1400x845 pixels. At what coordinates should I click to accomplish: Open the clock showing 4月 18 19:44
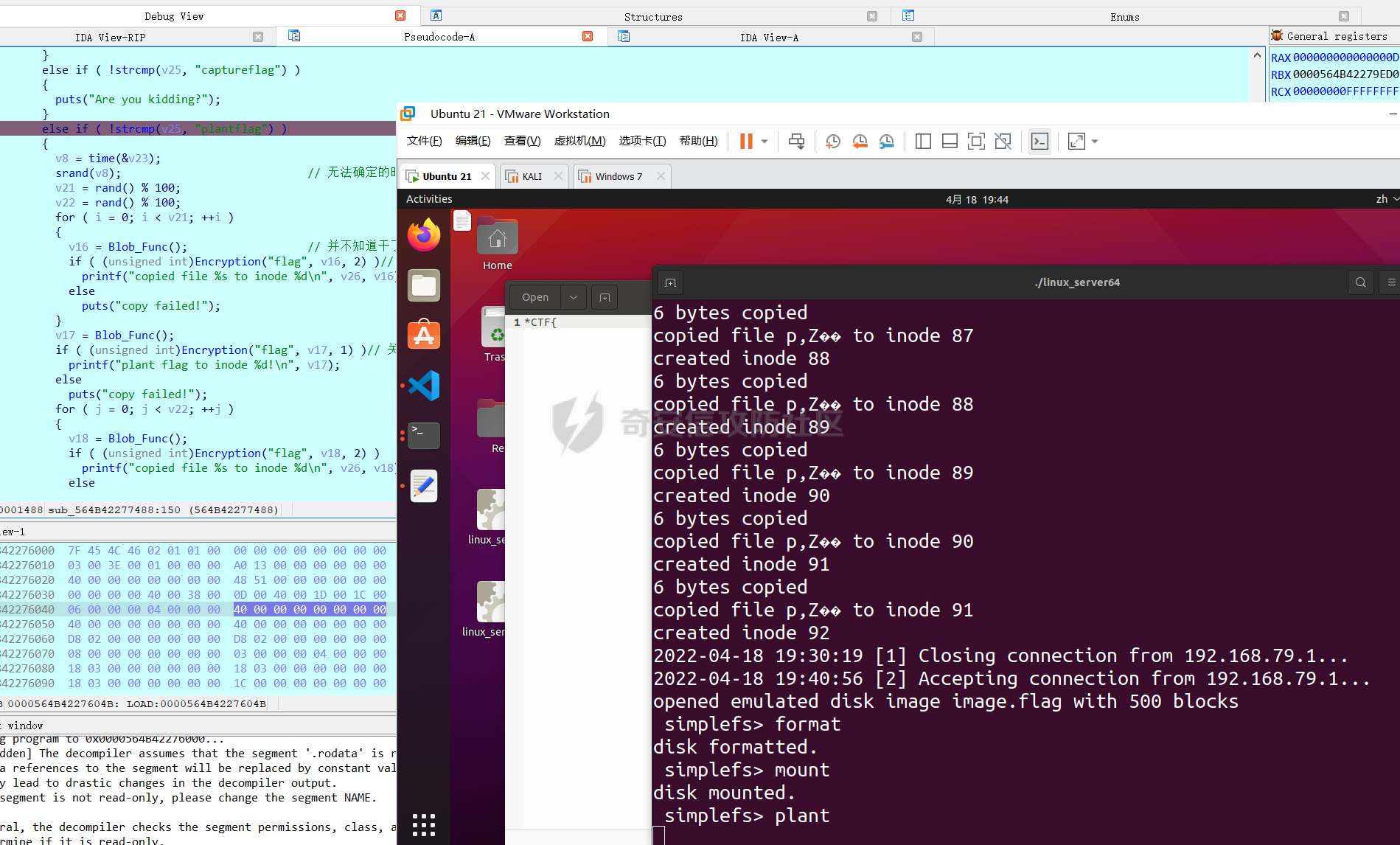[977, 200]
